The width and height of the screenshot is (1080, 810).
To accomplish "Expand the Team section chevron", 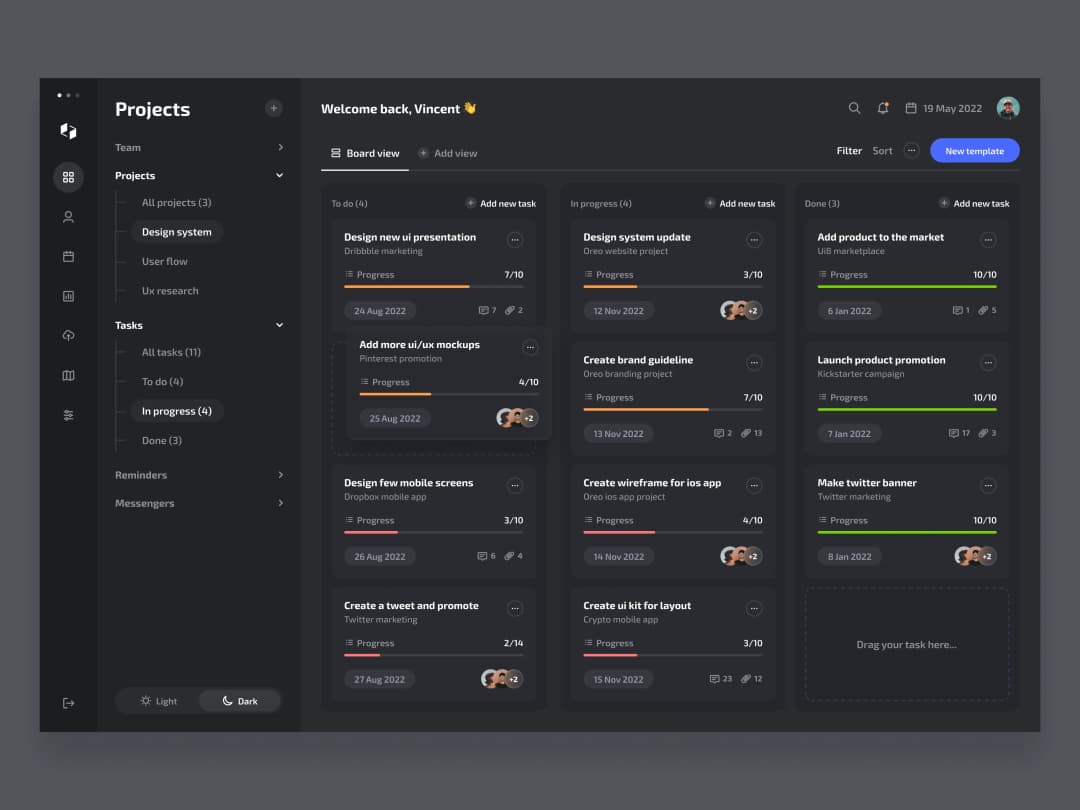I will click(x=280, y=147).
